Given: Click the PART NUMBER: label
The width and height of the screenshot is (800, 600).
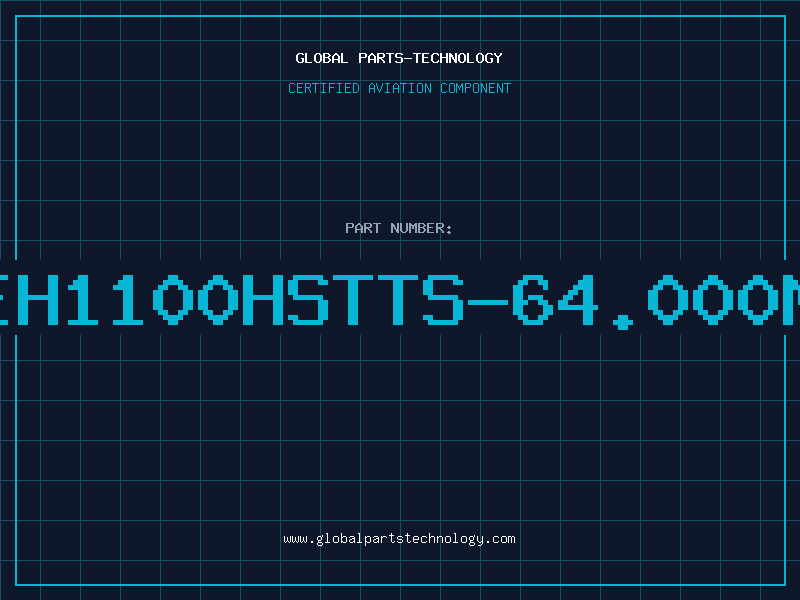Looking at the screenshot, I should click(x=399, y=228).
